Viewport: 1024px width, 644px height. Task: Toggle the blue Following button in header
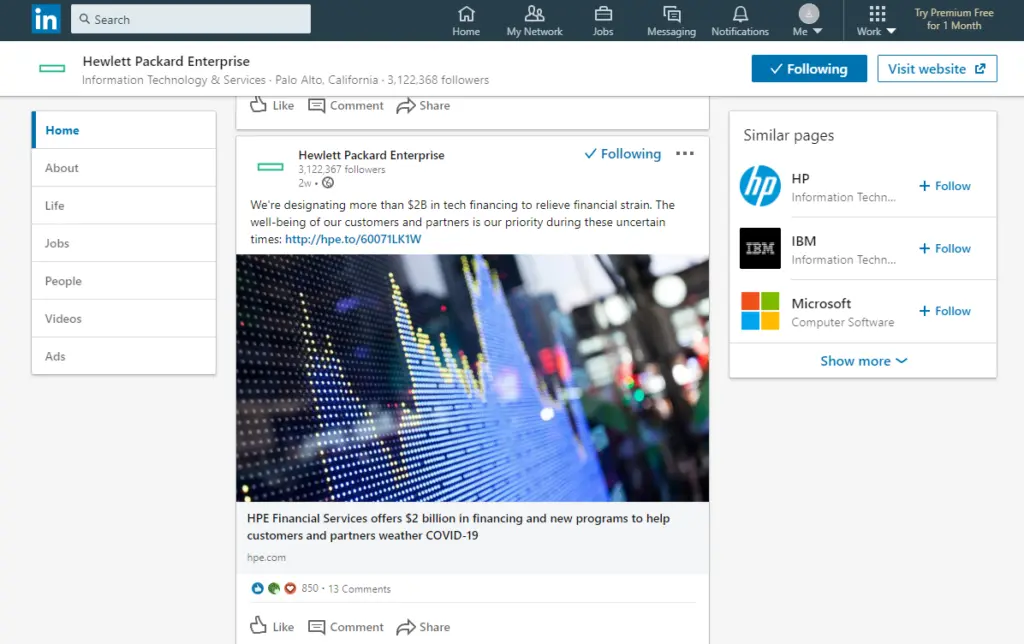(x=809, y=69)
